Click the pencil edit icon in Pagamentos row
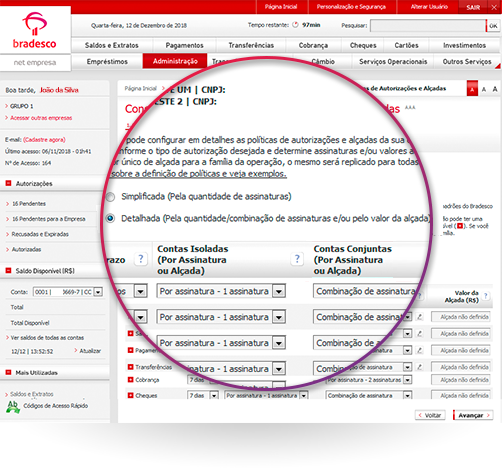The width and height of the screenshot is (502, 468). [x=420, y=350]
